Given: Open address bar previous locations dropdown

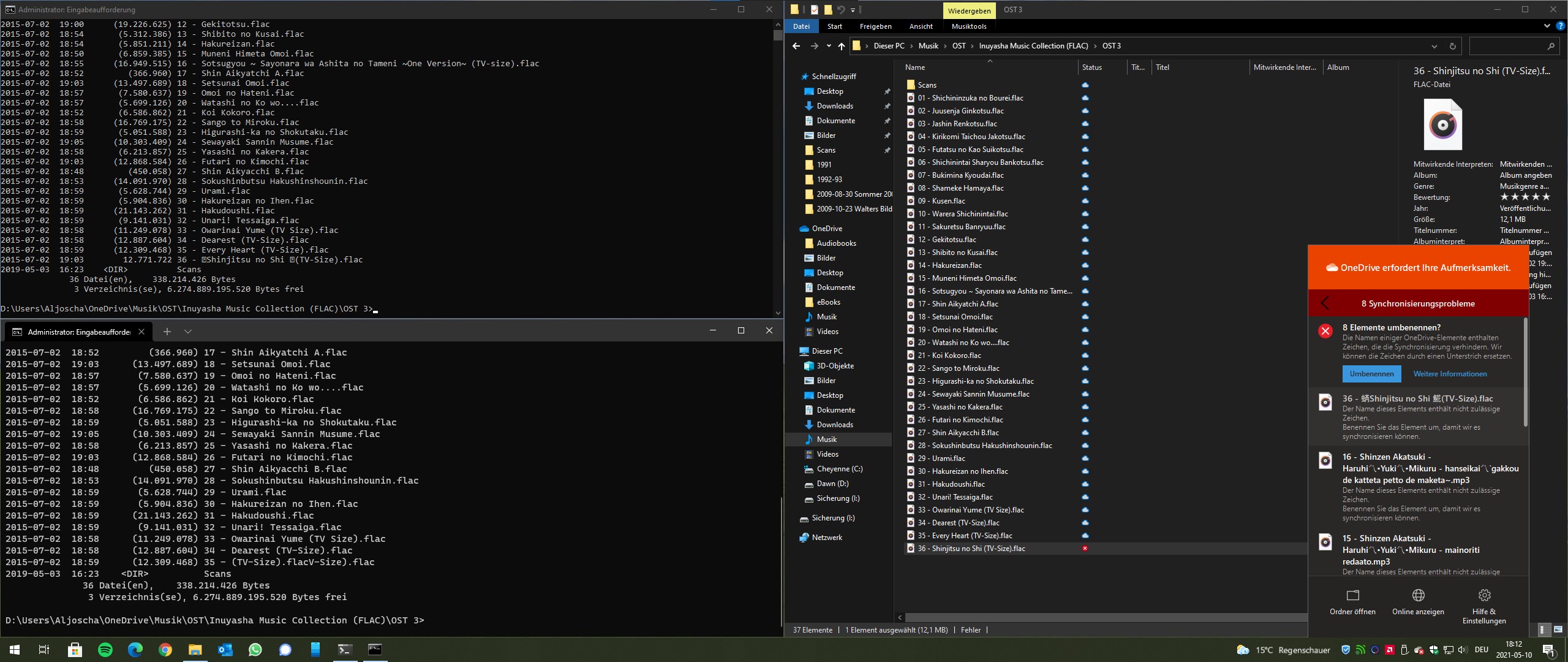Looking at the screenshot, I should [x=1434, y=46].
